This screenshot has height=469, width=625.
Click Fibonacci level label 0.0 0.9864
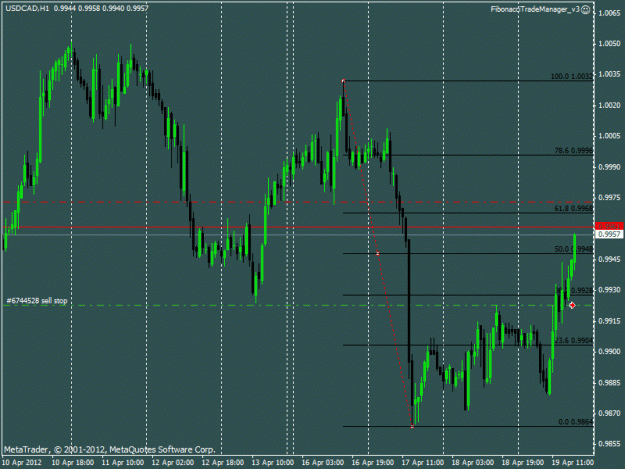[576, 422]
